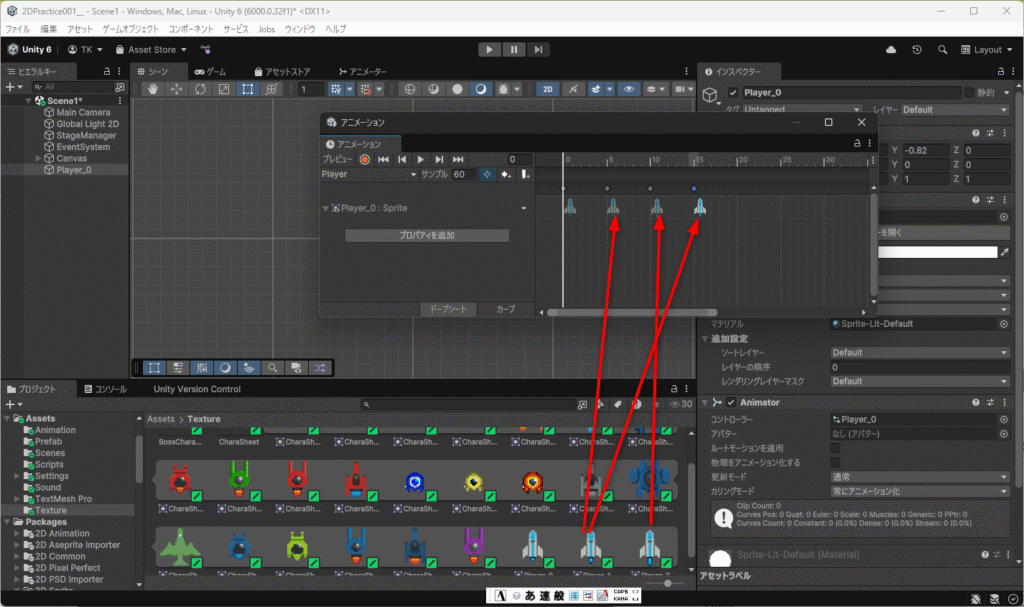Switch to the コンソール tab

pos(109,389)
